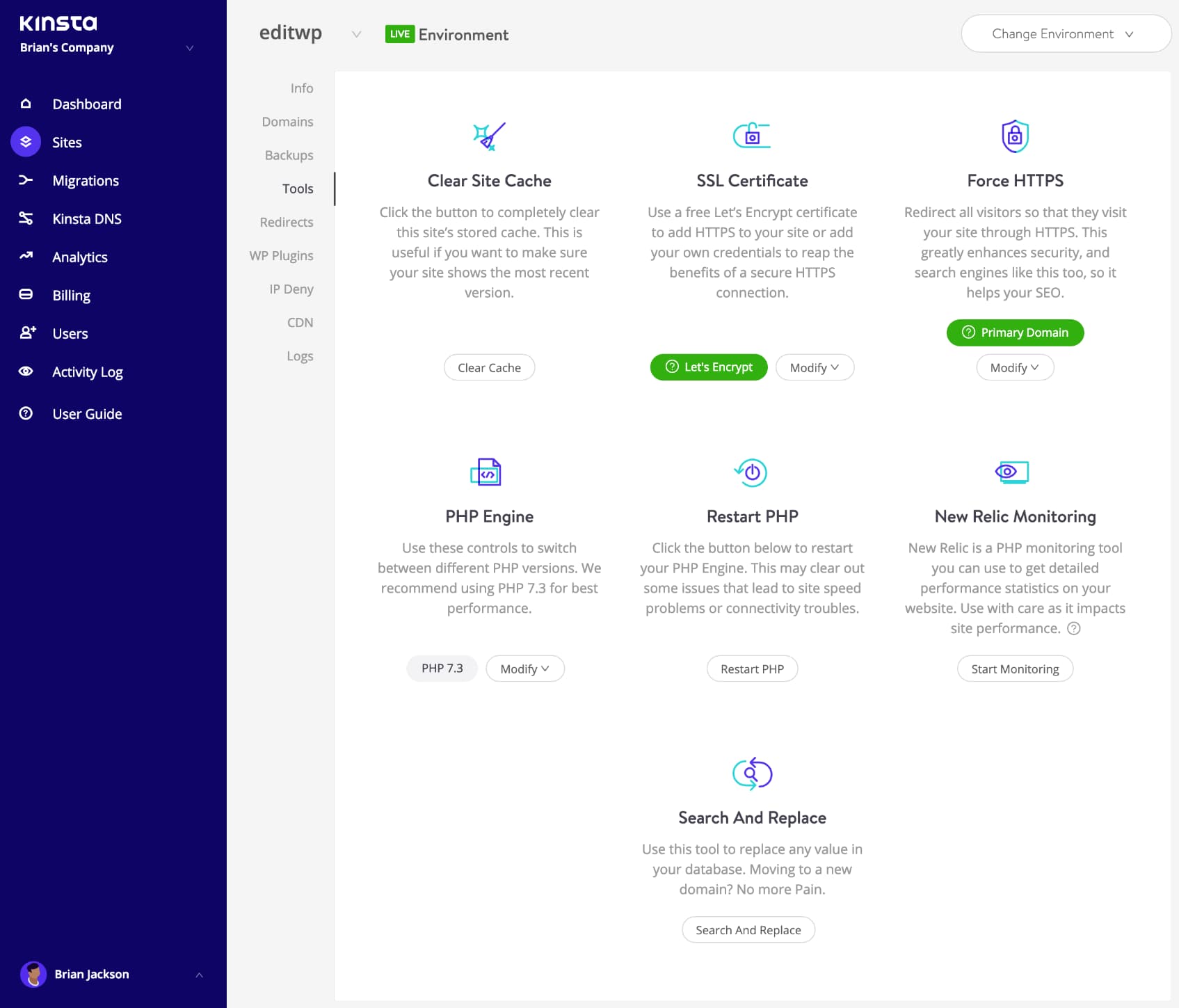Go to Billing in sidebar
Viewport: 1179px width, 1008px height.
[72, 295]
